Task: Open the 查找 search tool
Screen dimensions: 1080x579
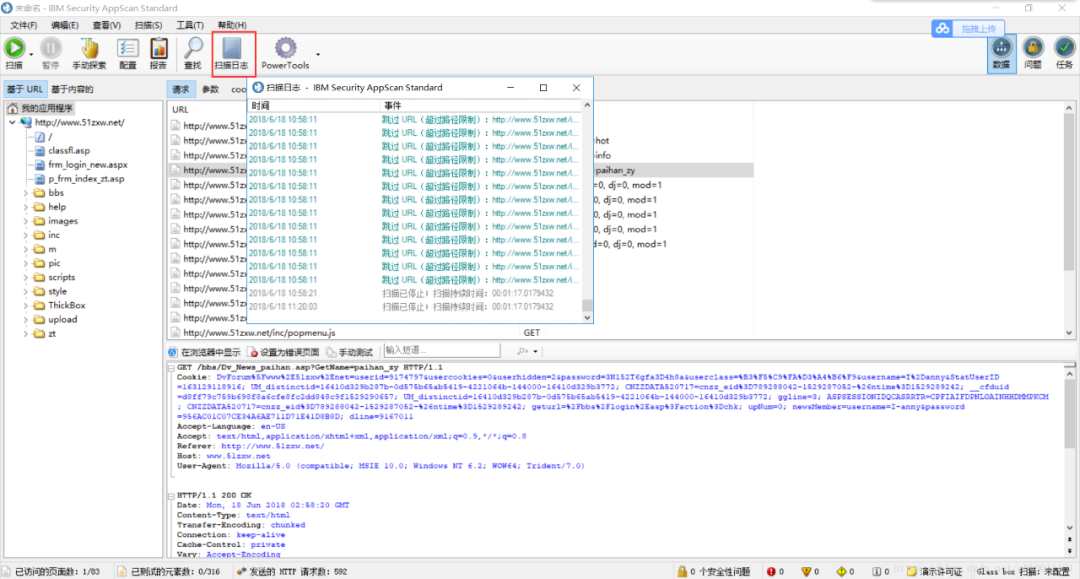Action: (x=193, y=54)
